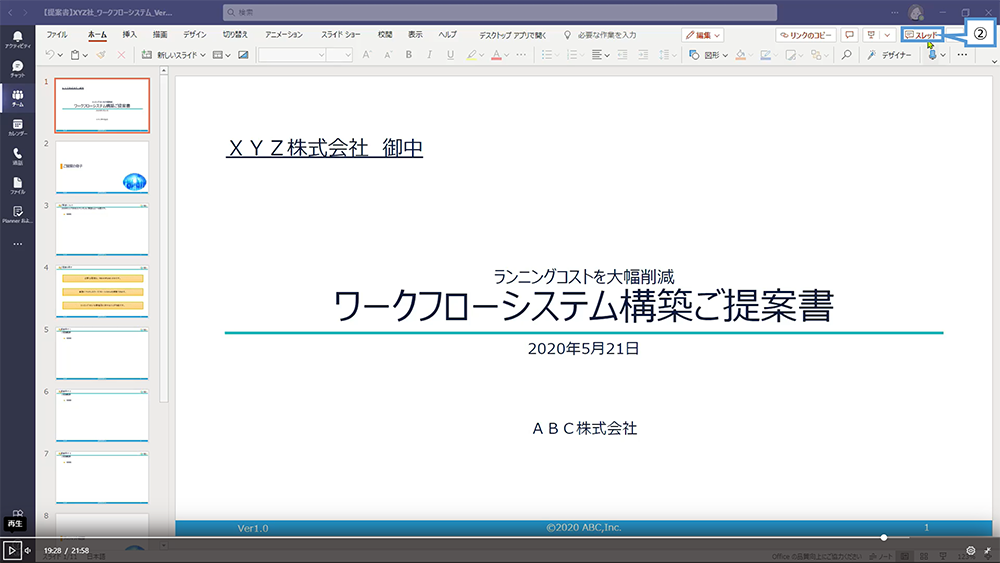Click text highlight color swatch
The width and height of the screenshot is (1000, 563).
pyautogui.click(x=471, y=55)
